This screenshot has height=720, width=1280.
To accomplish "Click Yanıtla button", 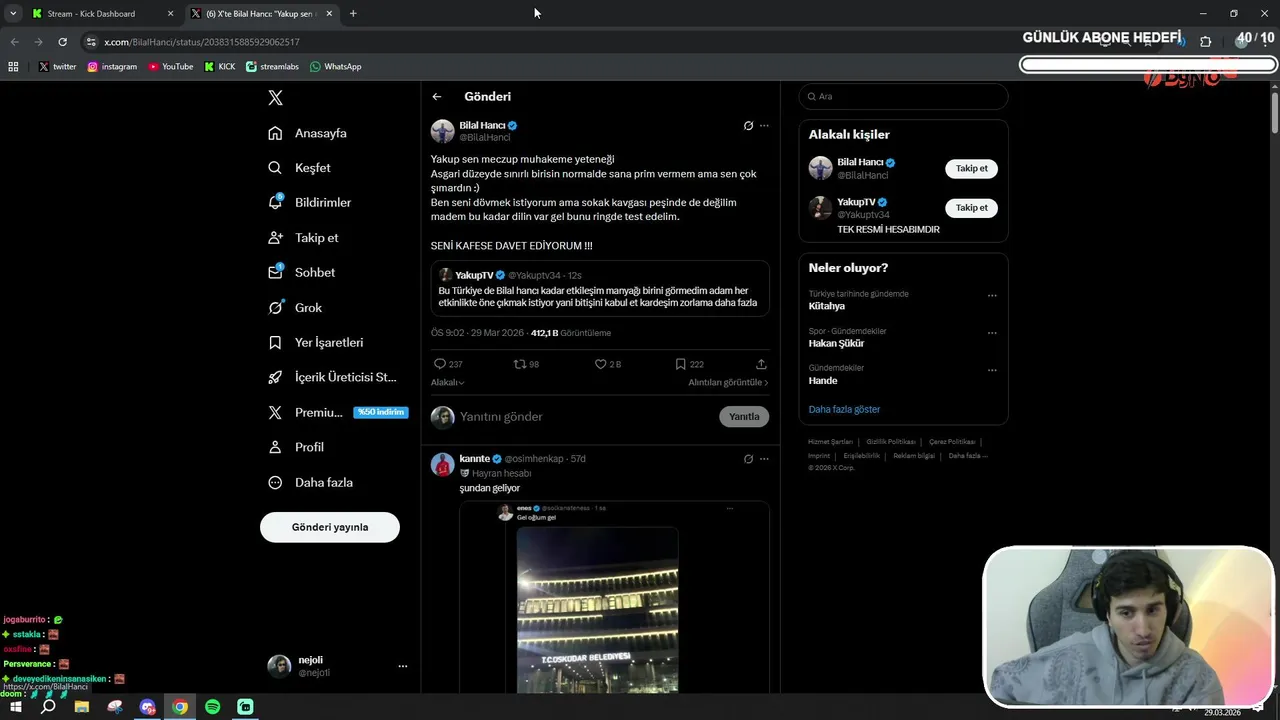I will (x=744, y=417).
